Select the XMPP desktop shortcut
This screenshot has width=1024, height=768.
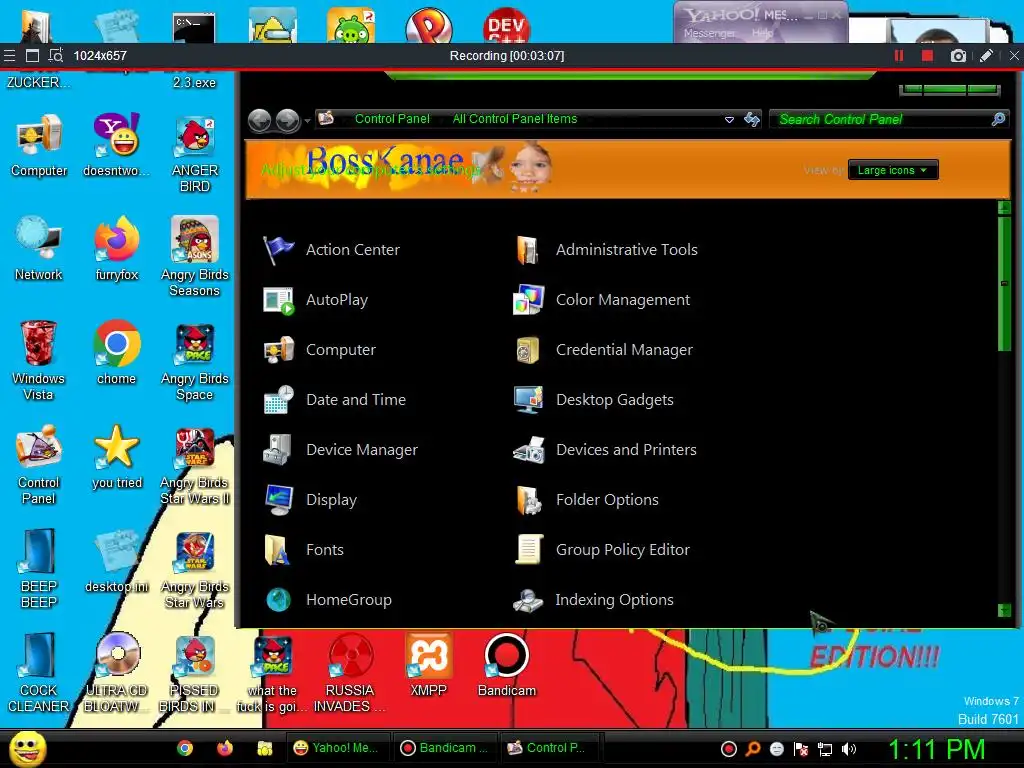coord(428,665)
